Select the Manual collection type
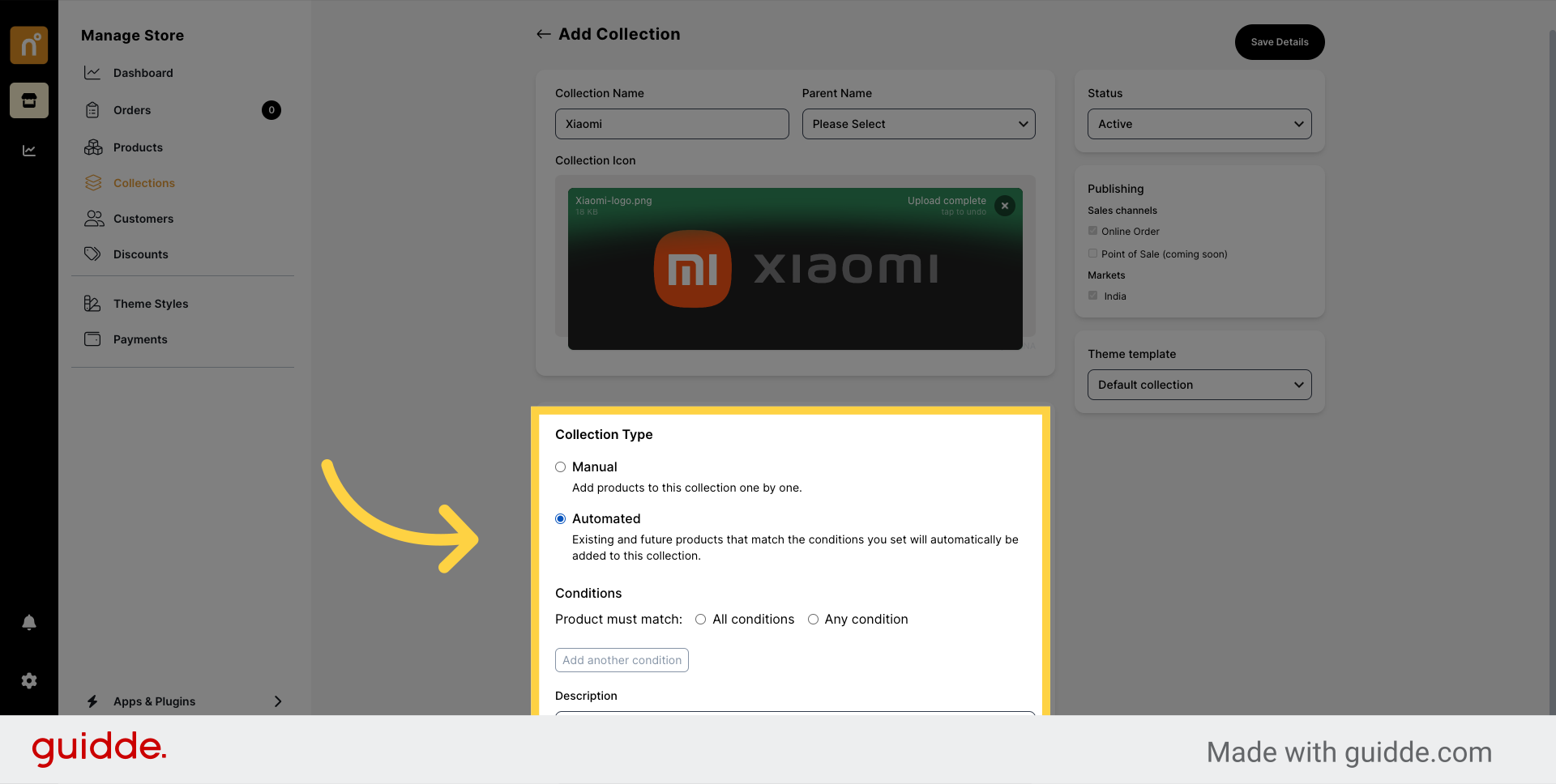This screenshot has width=1556, height=784. pos(560,467)
